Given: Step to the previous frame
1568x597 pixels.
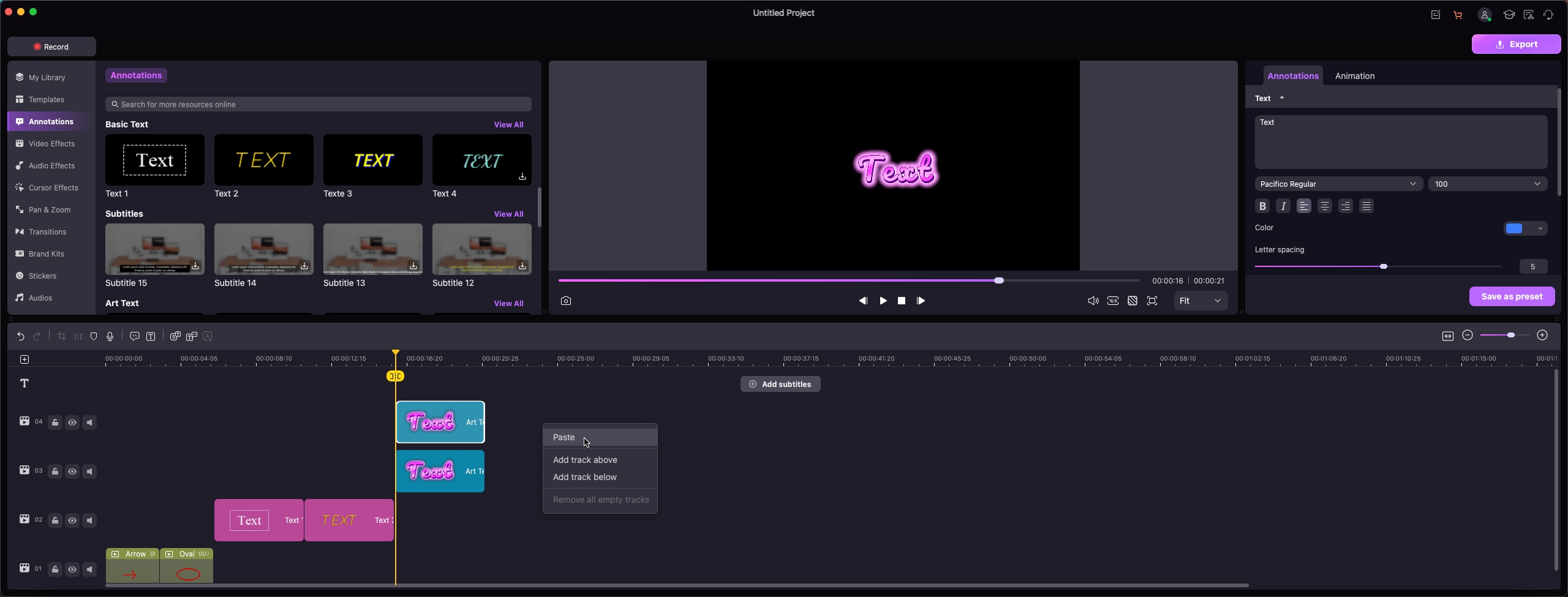Looking at the screenshot, I should [x=863, y=301].
